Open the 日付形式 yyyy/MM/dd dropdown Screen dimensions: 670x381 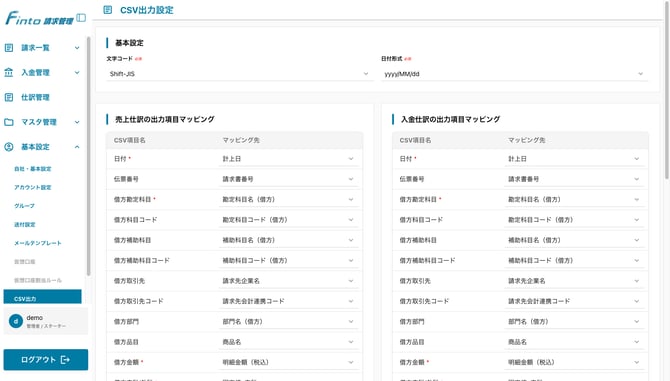point(514,74)
